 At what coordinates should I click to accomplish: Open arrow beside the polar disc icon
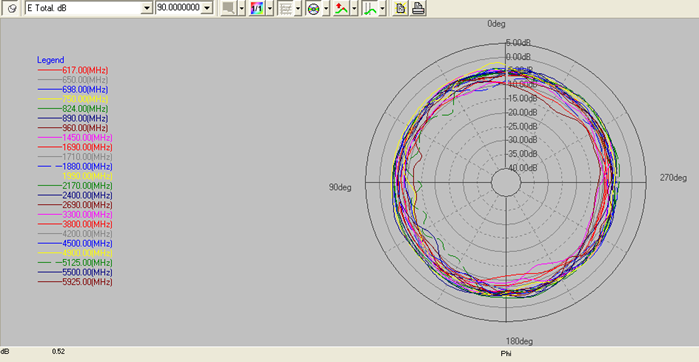click(326, 8)
